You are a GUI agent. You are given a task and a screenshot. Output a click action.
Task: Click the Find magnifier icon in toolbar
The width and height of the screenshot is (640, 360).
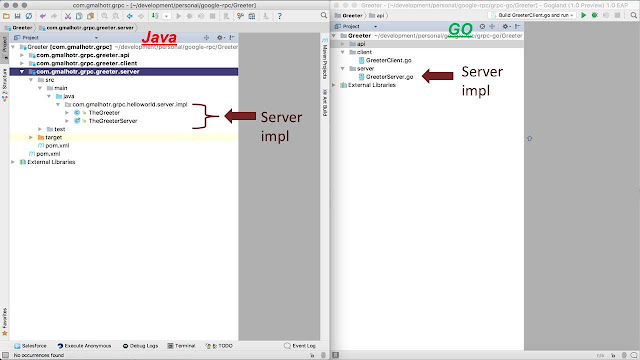click(104, 16)
